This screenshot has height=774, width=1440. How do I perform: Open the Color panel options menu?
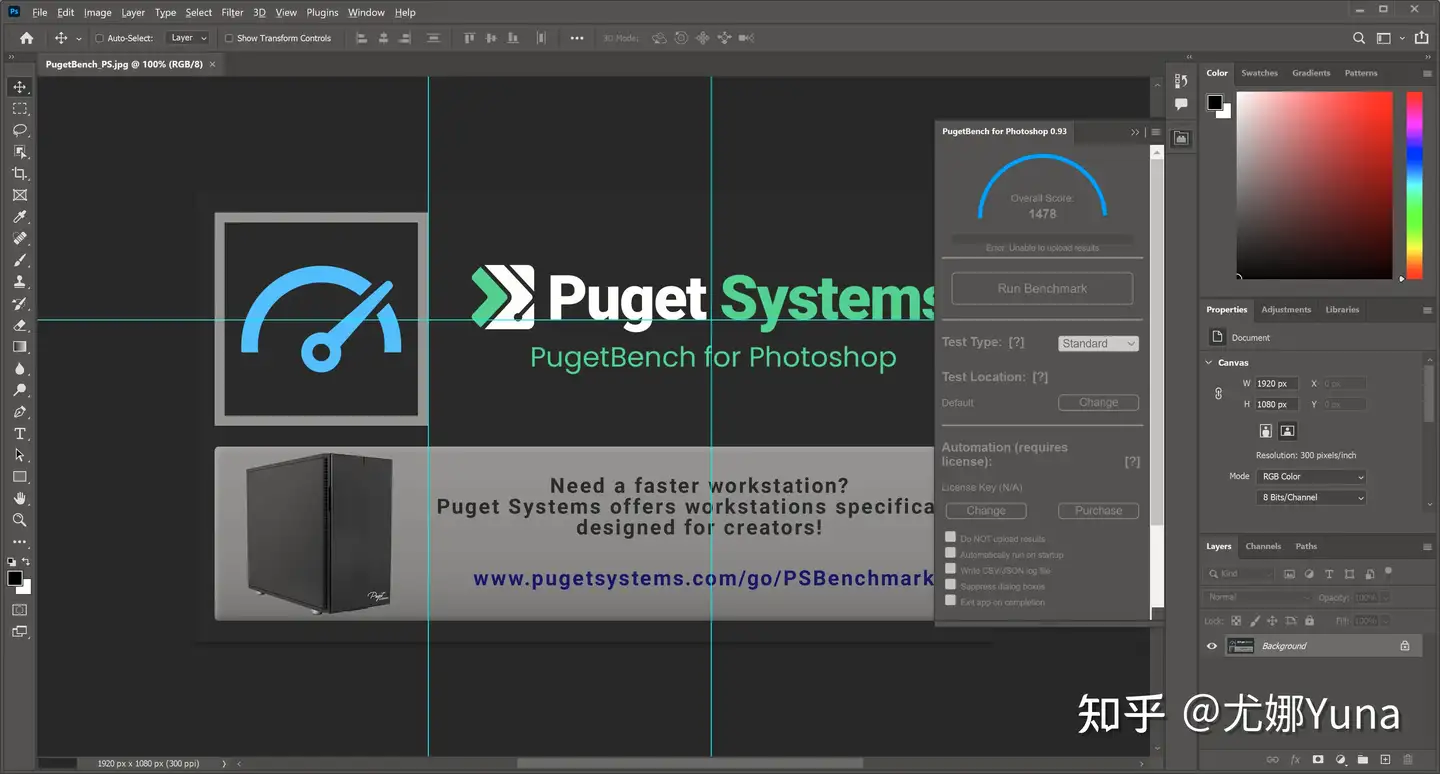pos(1427,73)
